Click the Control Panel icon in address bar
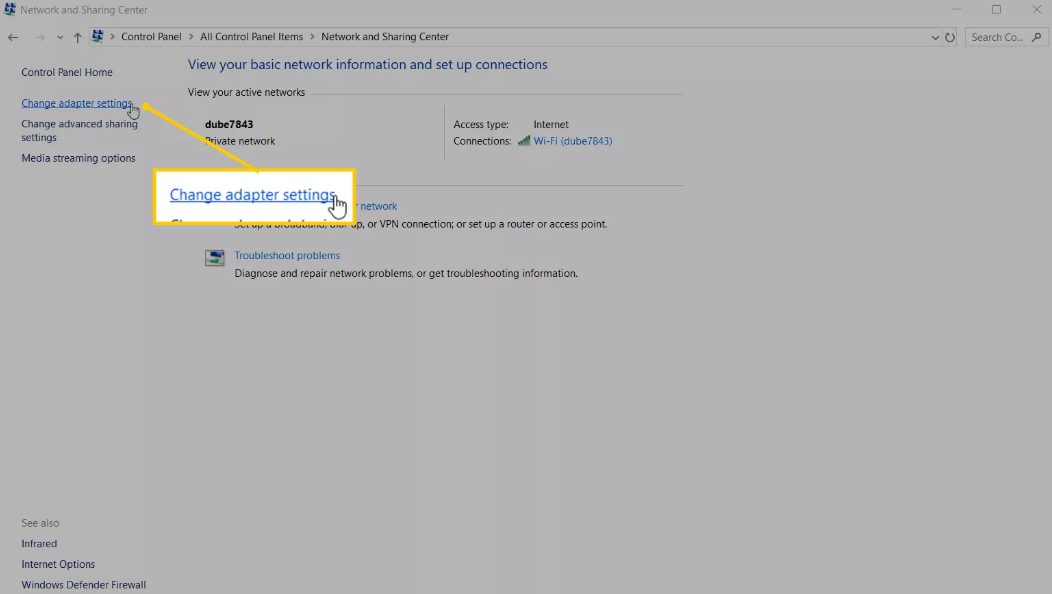The image size is (1052, 594). pos(98,36)
